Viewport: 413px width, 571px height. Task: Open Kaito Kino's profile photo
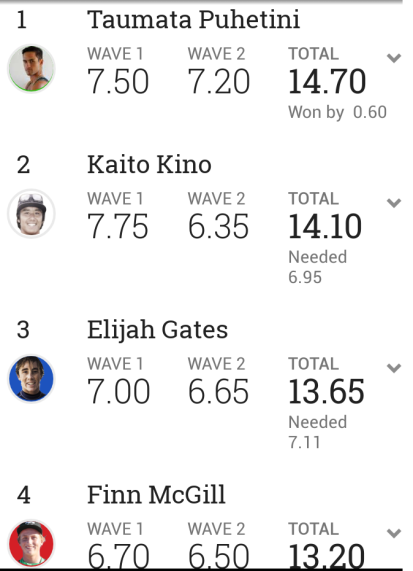click(31, 213)
